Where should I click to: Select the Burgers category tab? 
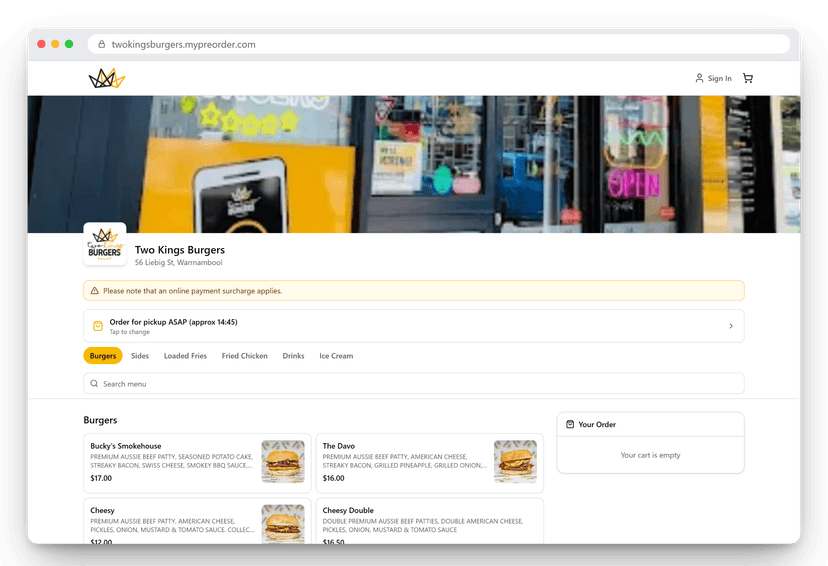tap(103, 356)
